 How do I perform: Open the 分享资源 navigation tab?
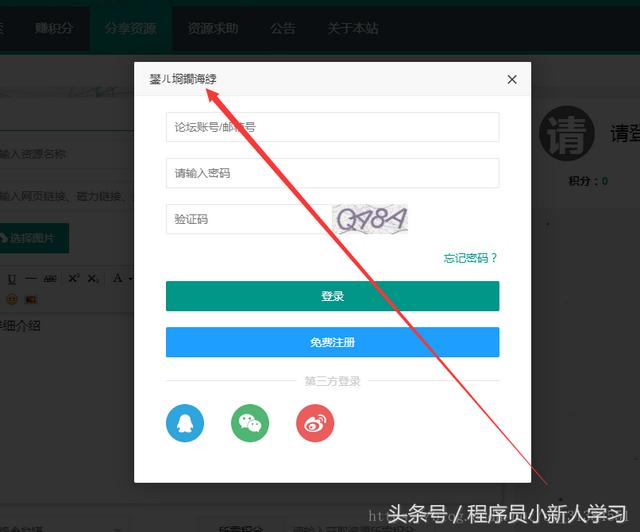coord(131,28)
